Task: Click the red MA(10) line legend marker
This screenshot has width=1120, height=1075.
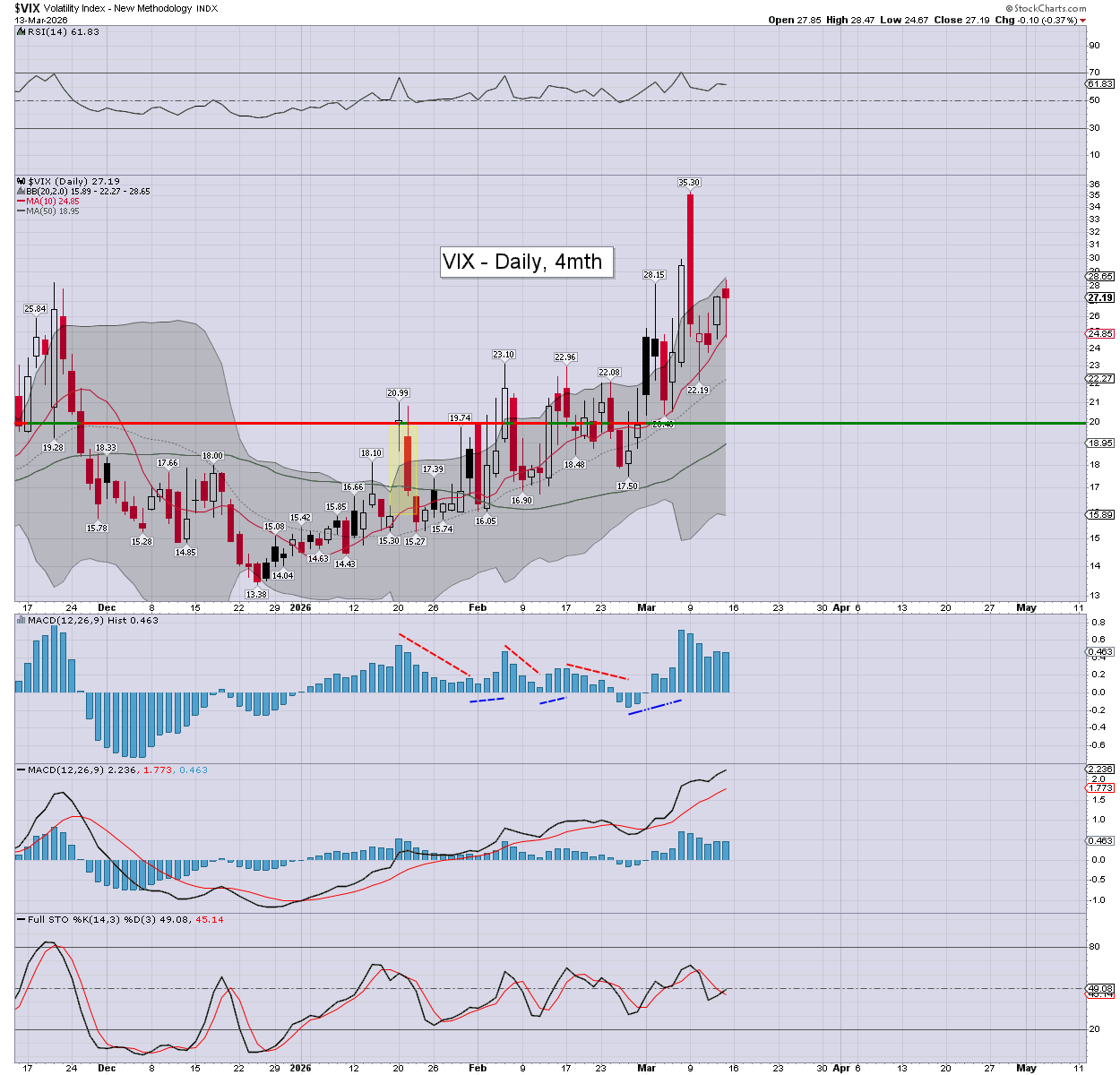Action: point(21,202)
